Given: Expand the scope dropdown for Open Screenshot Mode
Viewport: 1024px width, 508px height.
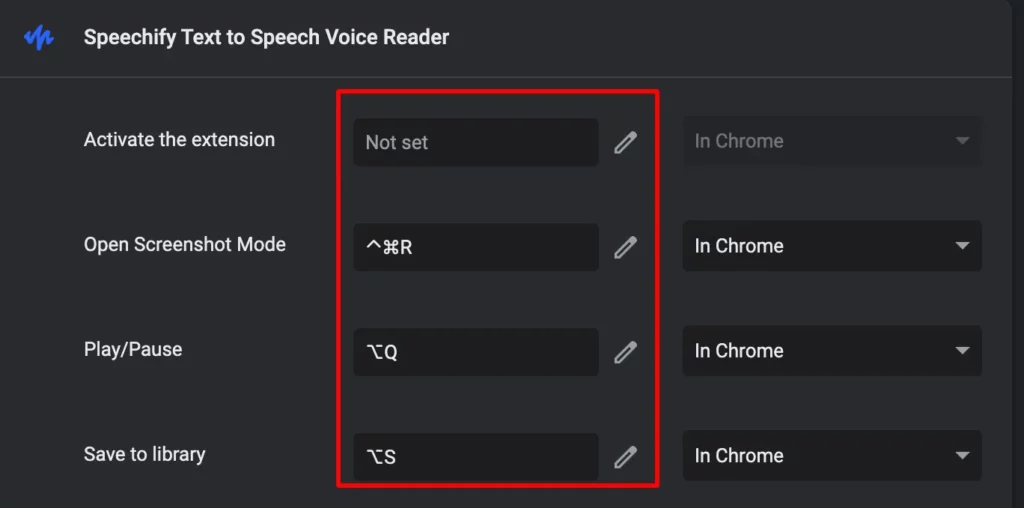Looking at the screenshot, I should pyautogui.click(x=831, y=246).
